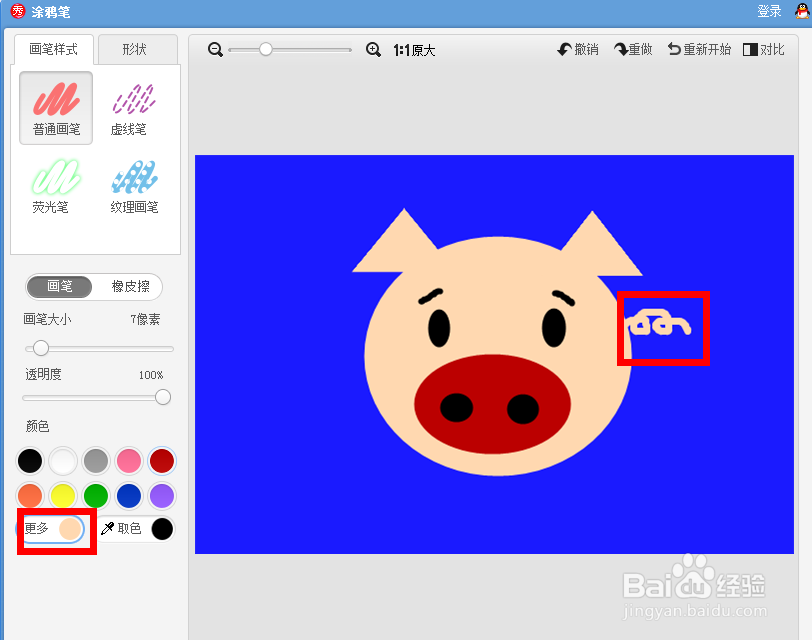Click 1:1原大 original size button

tap(414, 50)
